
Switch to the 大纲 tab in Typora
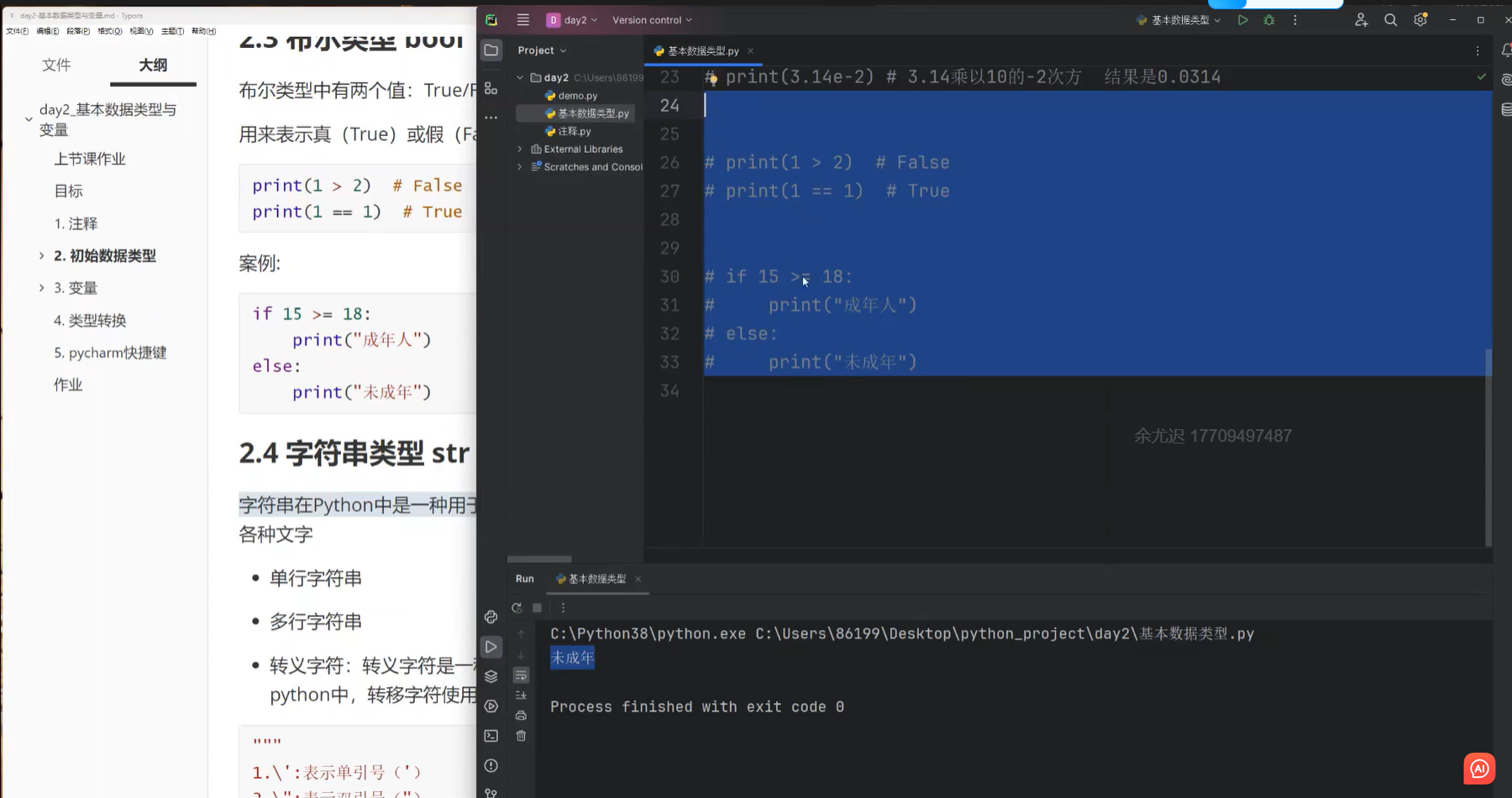(153, 65)
